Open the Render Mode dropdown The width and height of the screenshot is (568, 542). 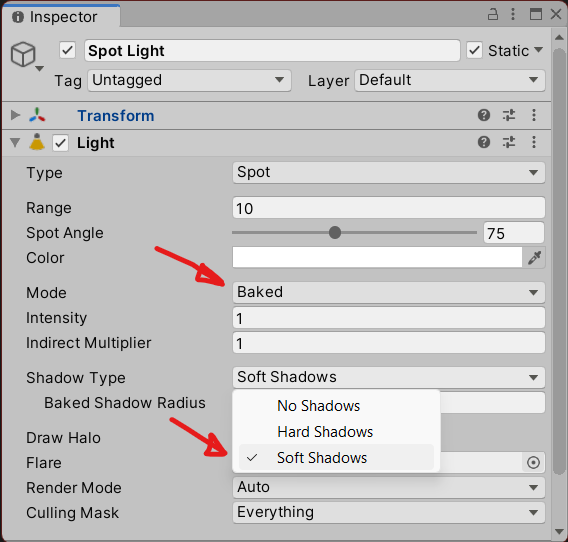pos(389,488)
